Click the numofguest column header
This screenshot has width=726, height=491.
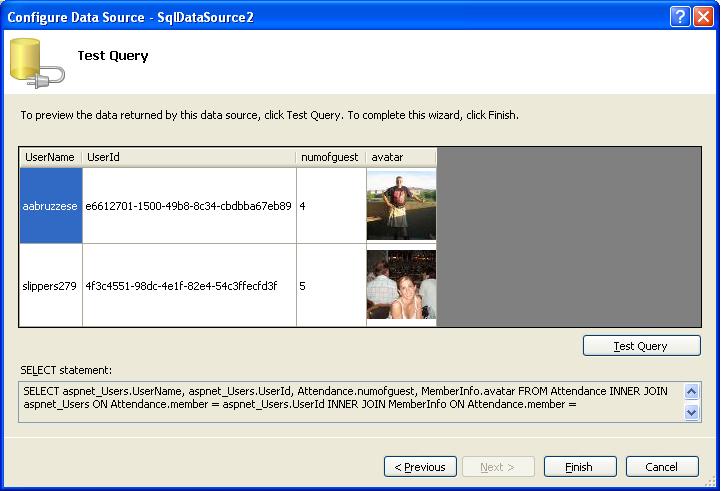coord(331,157)
